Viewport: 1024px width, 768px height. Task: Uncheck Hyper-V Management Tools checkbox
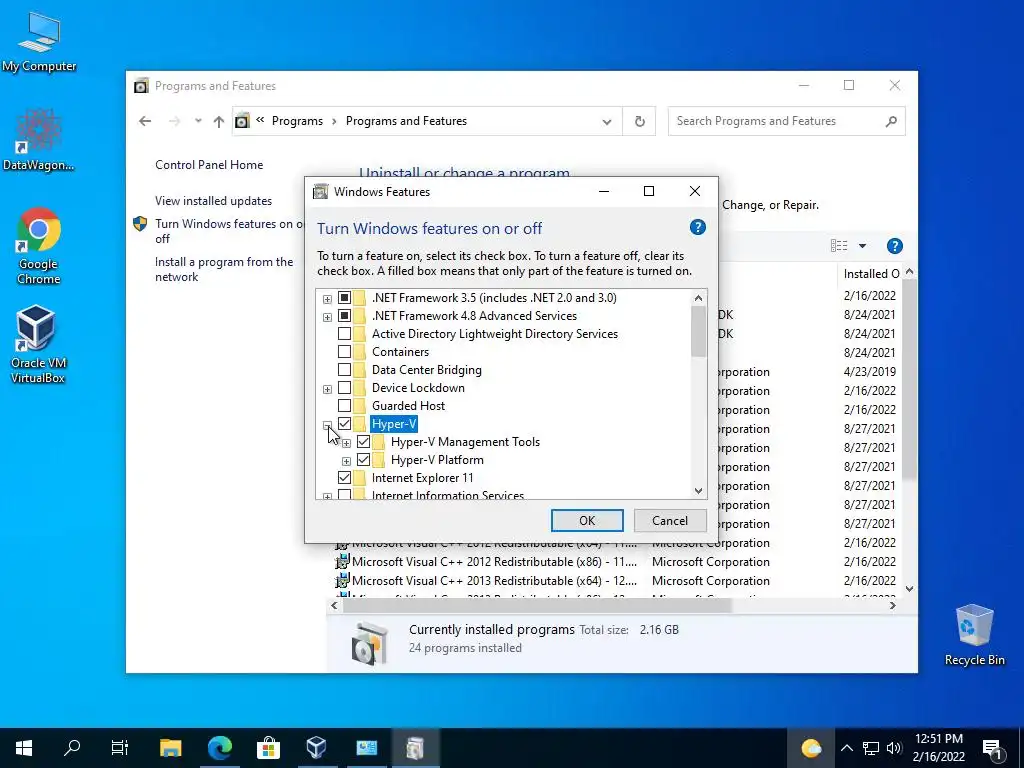coord(363,442)
